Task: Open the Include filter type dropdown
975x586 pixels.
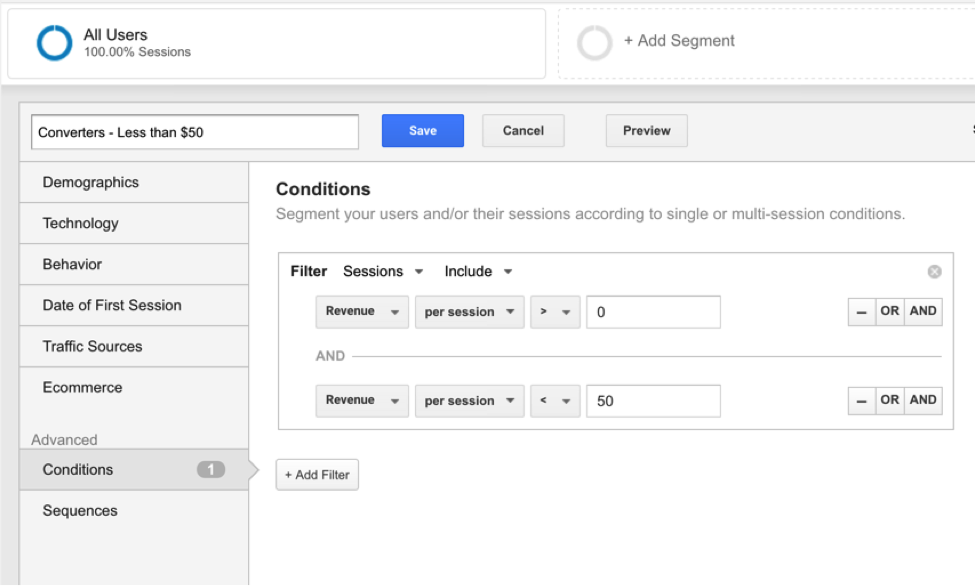Action: (478, 272)
